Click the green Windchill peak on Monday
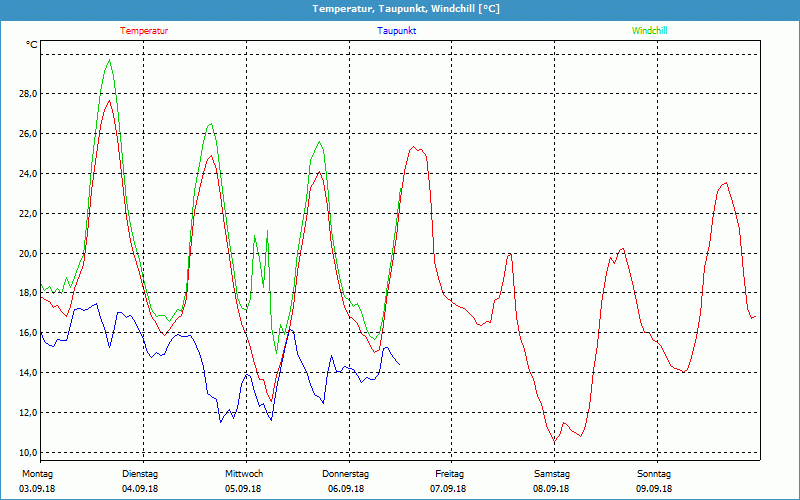800x500 pixels. (x=109, y=60)
